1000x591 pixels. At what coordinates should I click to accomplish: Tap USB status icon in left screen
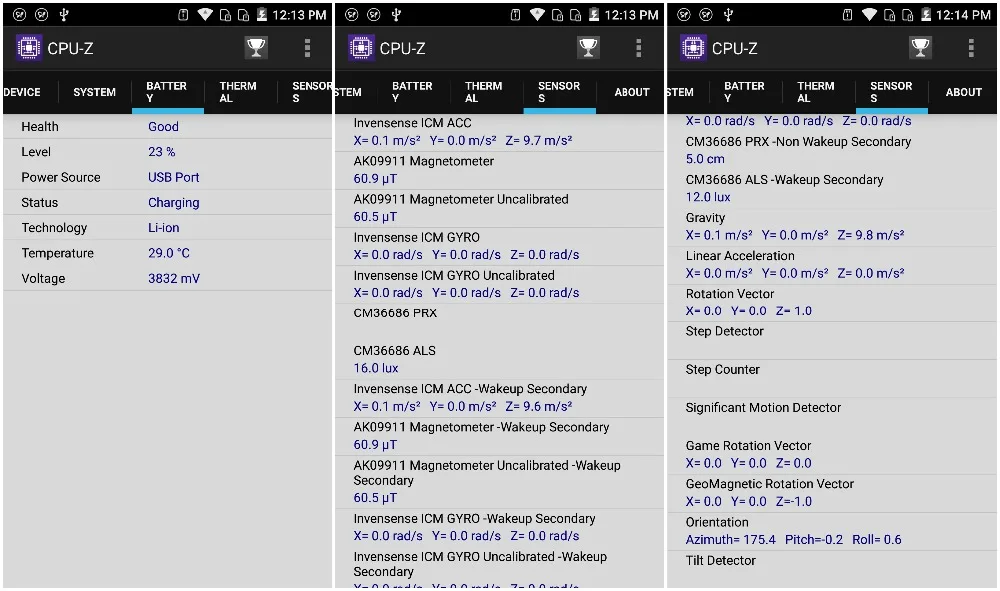pyautogui.click(x=64, y=15)
